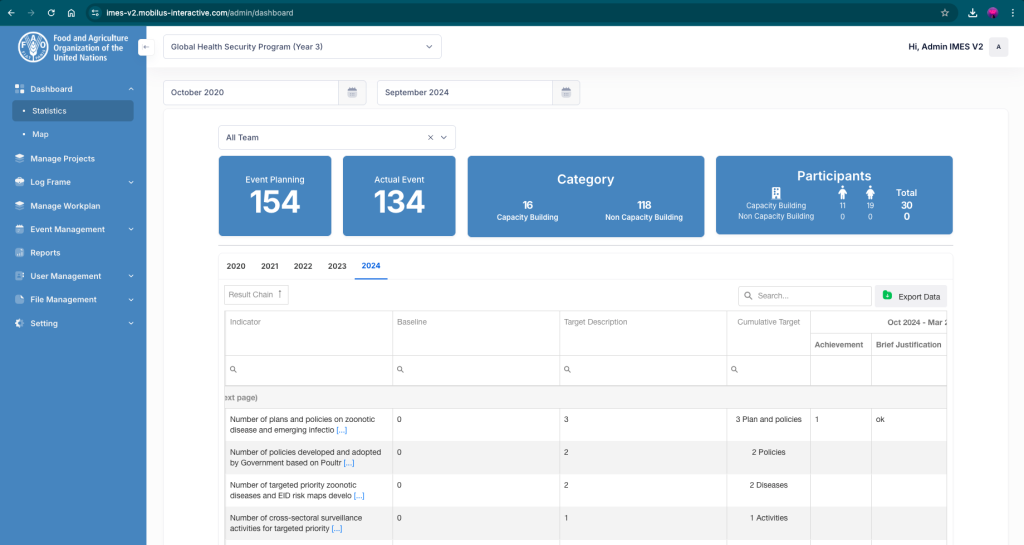Expand the Log Frame sidebar menu
Image resolution: width=1024 pixels, height=545 pixels.
[x=131, y=182]
